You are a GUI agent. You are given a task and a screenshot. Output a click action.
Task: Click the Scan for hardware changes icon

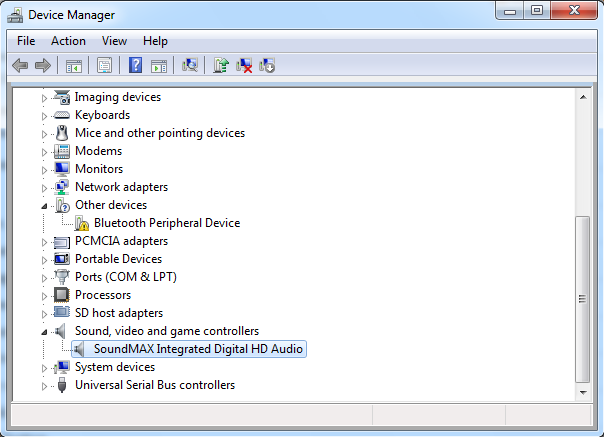pos(190,65)
